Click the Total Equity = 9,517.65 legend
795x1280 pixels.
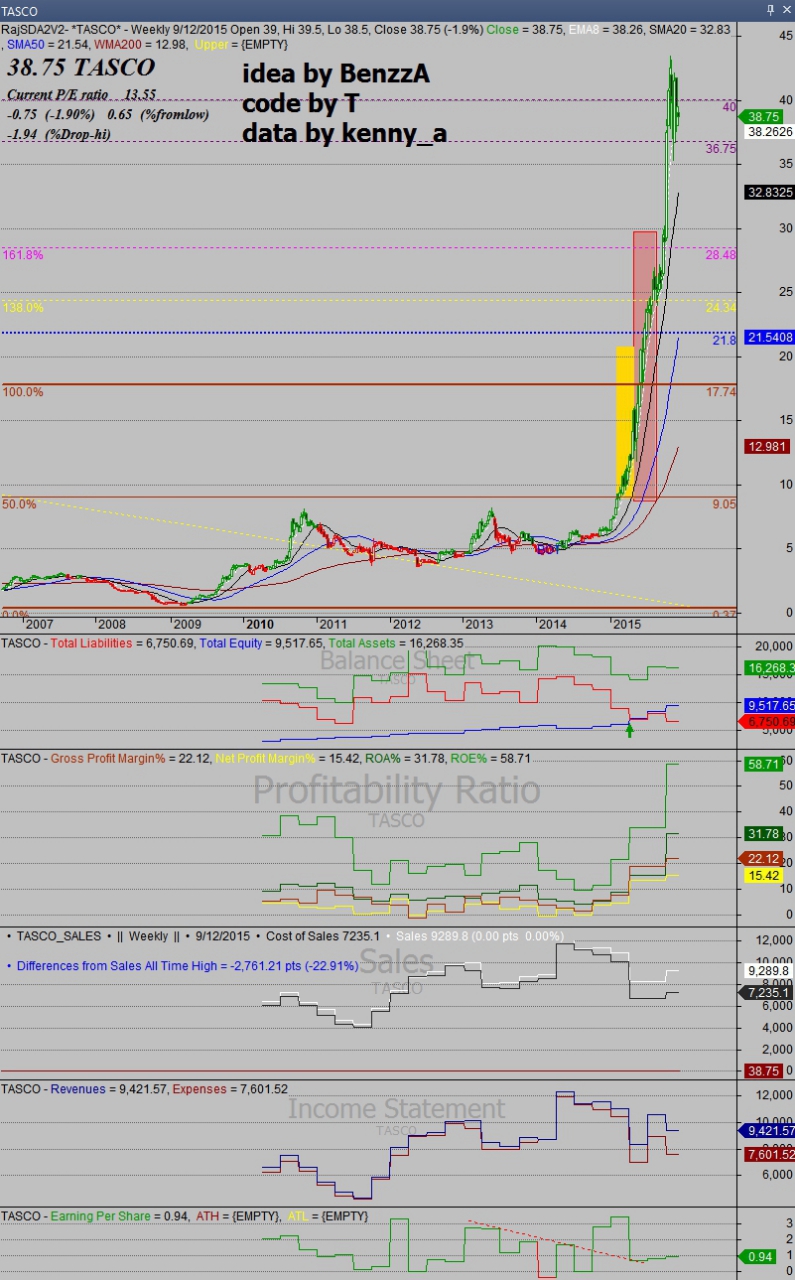point(260,644)
